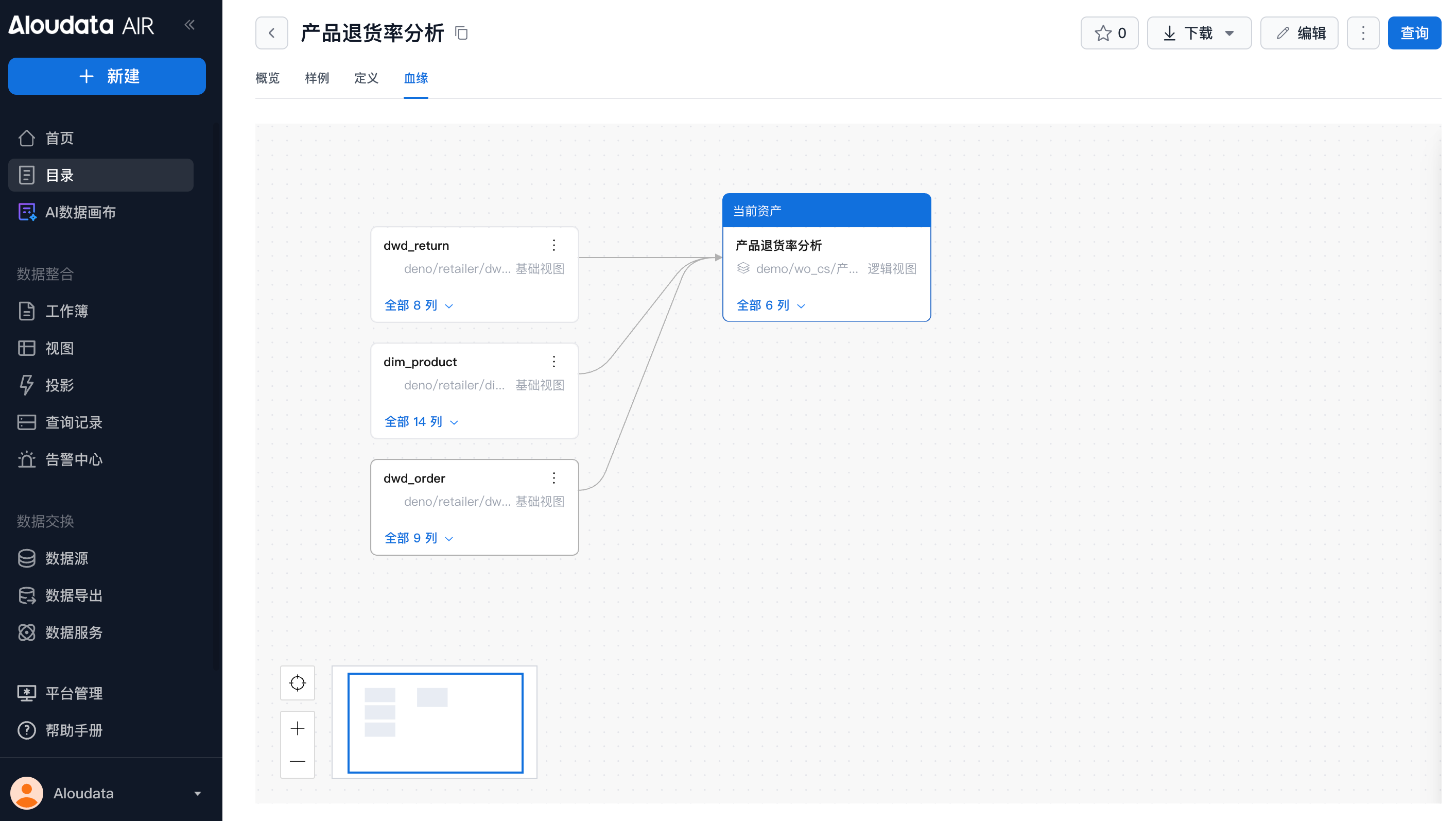Image resolution: width=1456 pixels, height=821 pixels.
Task: Click the copy icon beside the title
Action: (x=461, y=33)
